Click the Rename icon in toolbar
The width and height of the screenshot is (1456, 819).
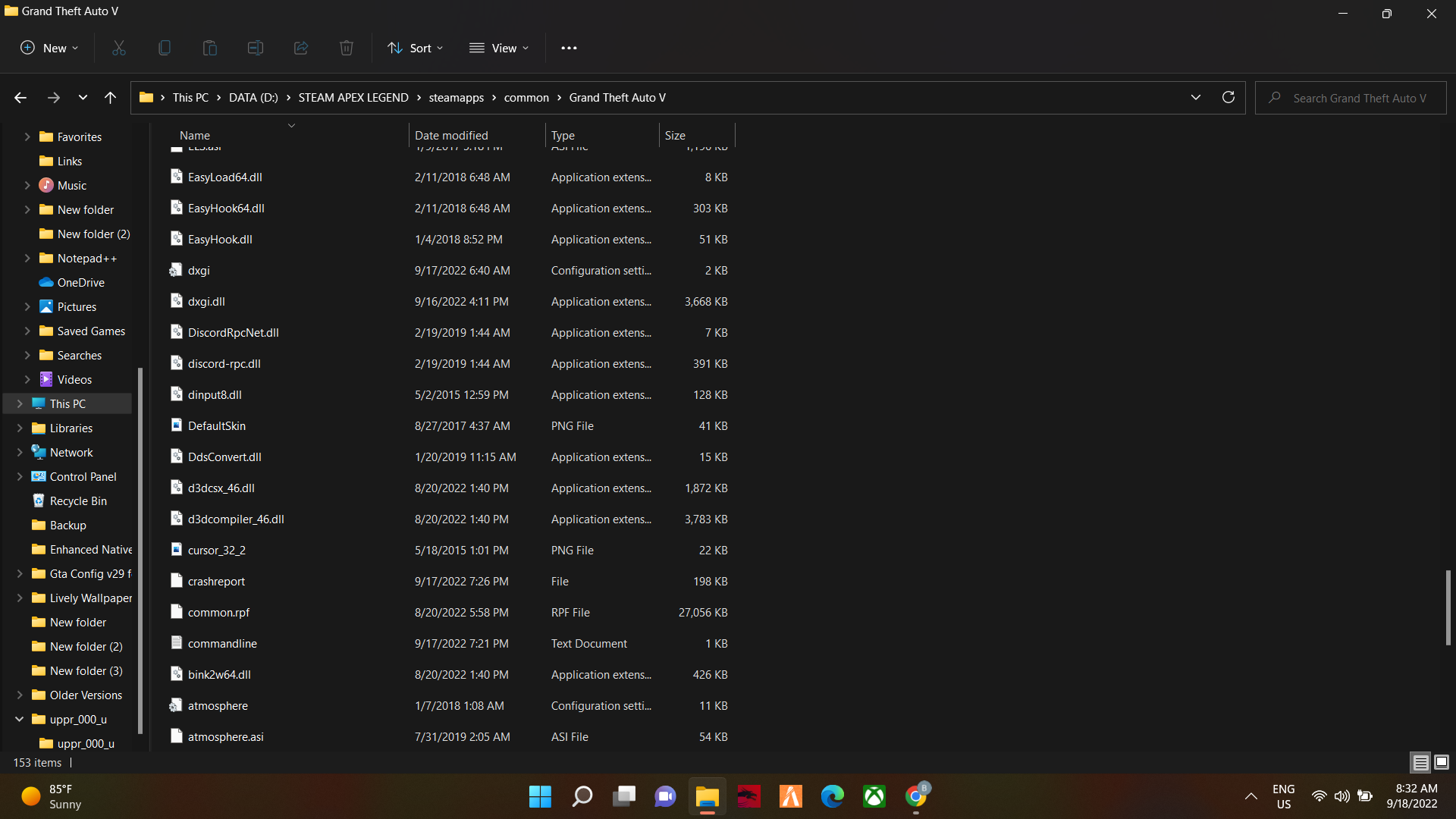tap(256, 48)
